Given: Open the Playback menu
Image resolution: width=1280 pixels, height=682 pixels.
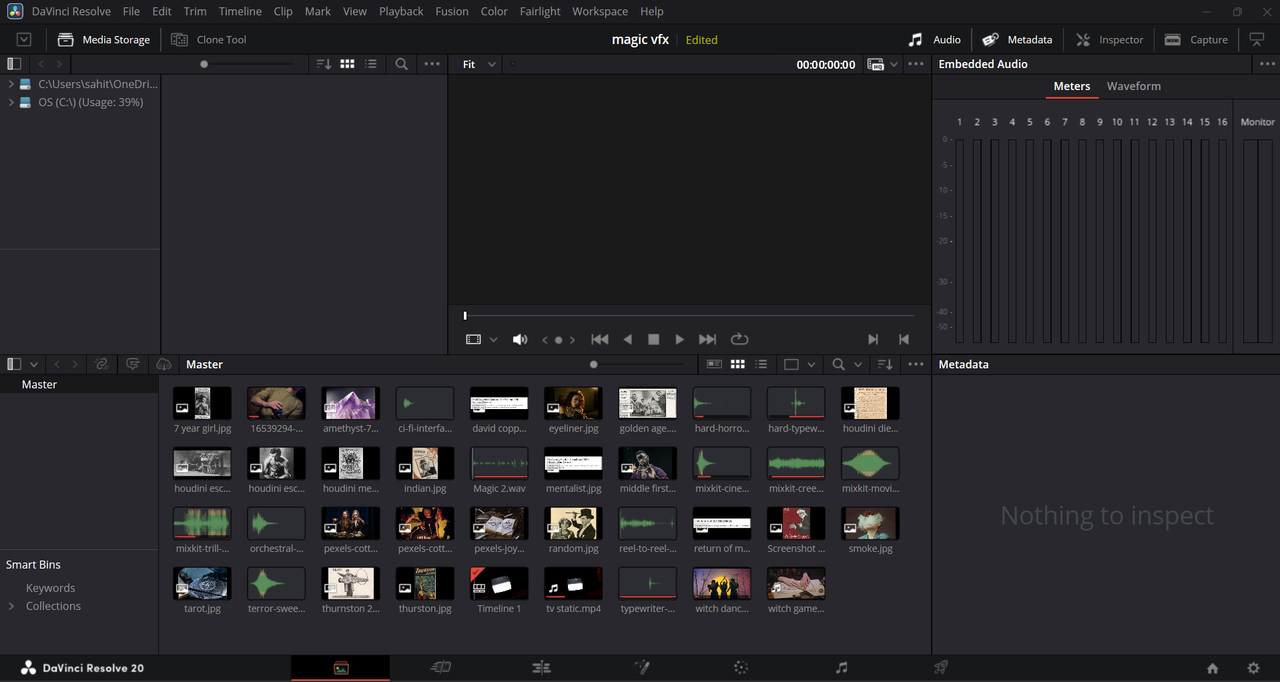Looking at the screenshot, I should pyautogui.click(x=401, y=11).
